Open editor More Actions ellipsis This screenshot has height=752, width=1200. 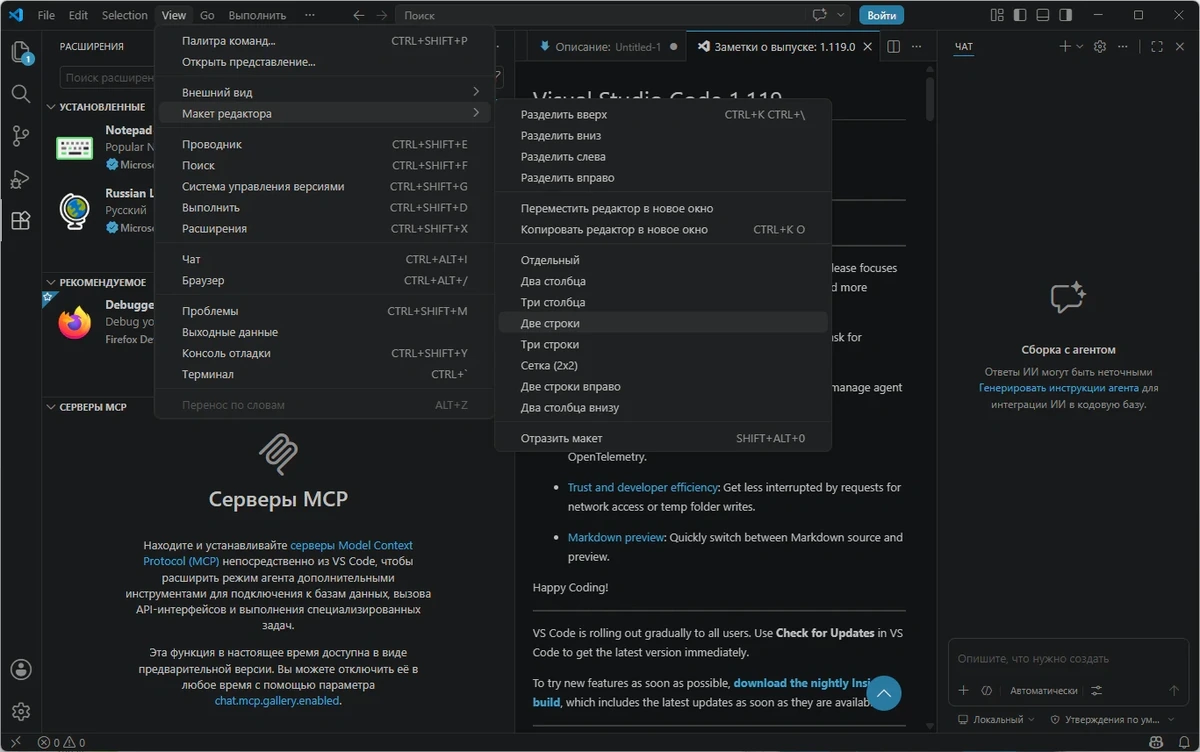(x=917, y=47)
